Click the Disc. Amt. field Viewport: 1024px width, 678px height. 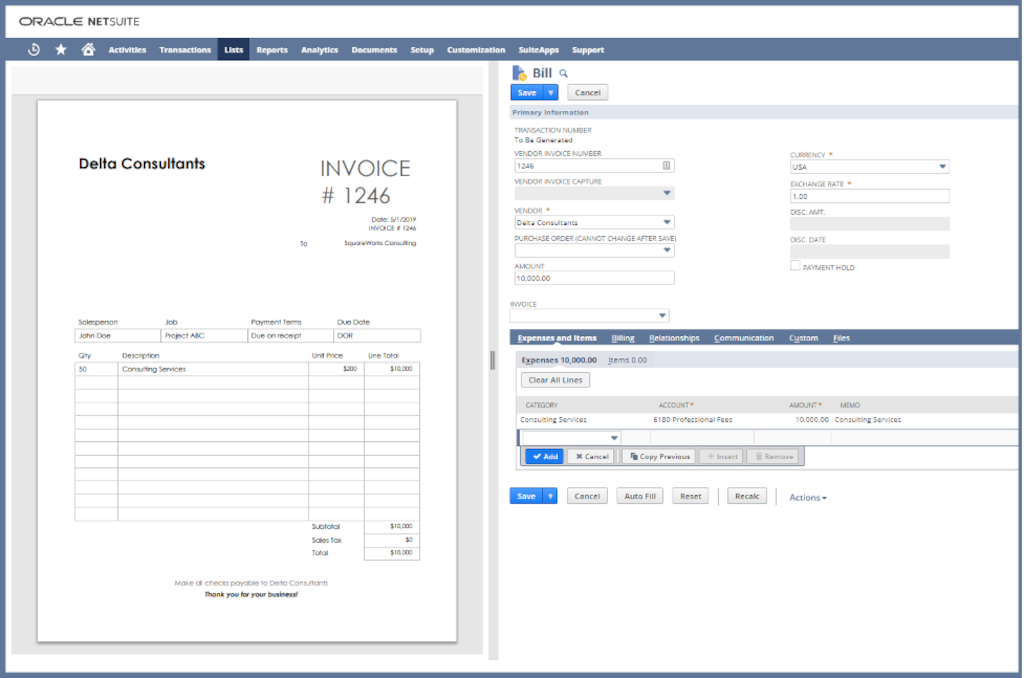pos(869,224)
